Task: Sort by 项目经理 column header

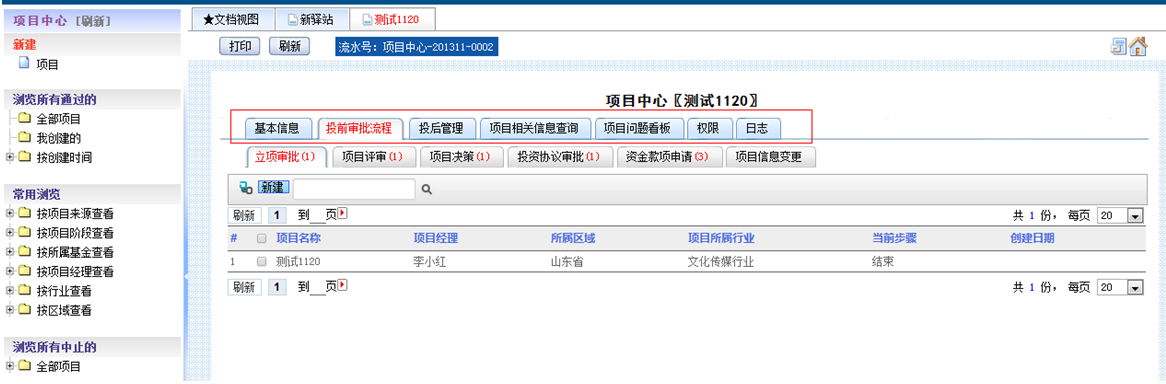Action: 436,239
